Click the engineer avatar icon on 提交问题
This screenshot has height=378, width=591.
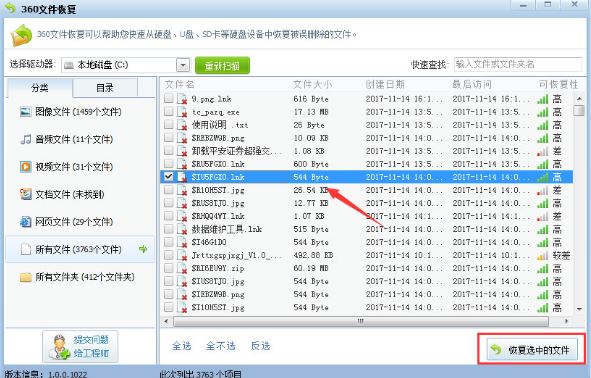coord(60,347)
